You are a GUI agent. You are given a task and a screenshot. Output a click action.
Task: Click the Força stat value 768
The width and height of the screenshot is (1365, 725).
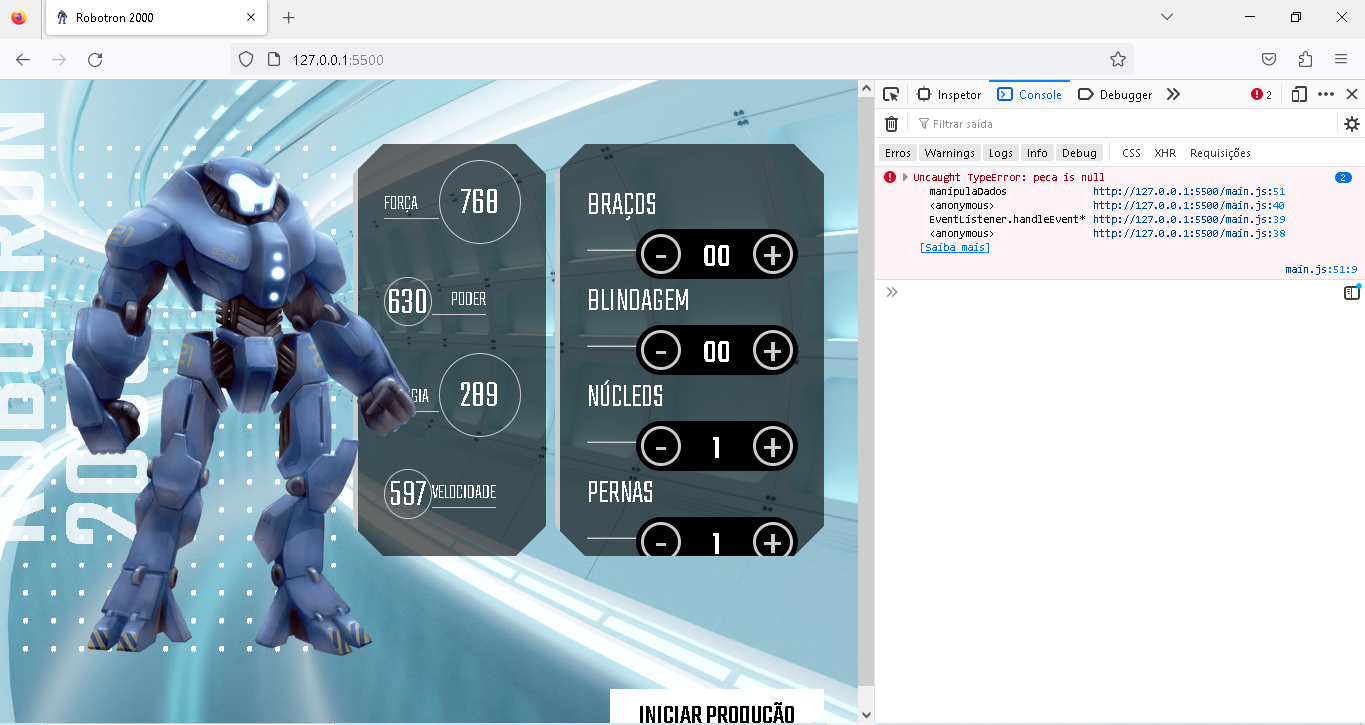tap(479, 202)
